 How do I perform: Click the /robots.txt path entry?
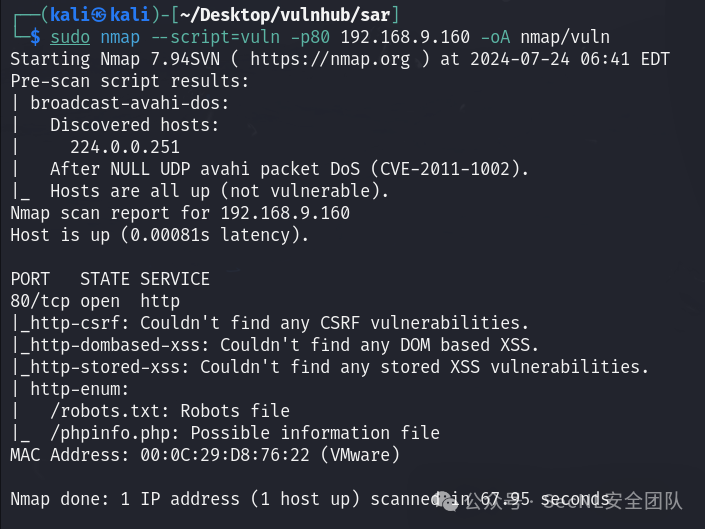105,411
